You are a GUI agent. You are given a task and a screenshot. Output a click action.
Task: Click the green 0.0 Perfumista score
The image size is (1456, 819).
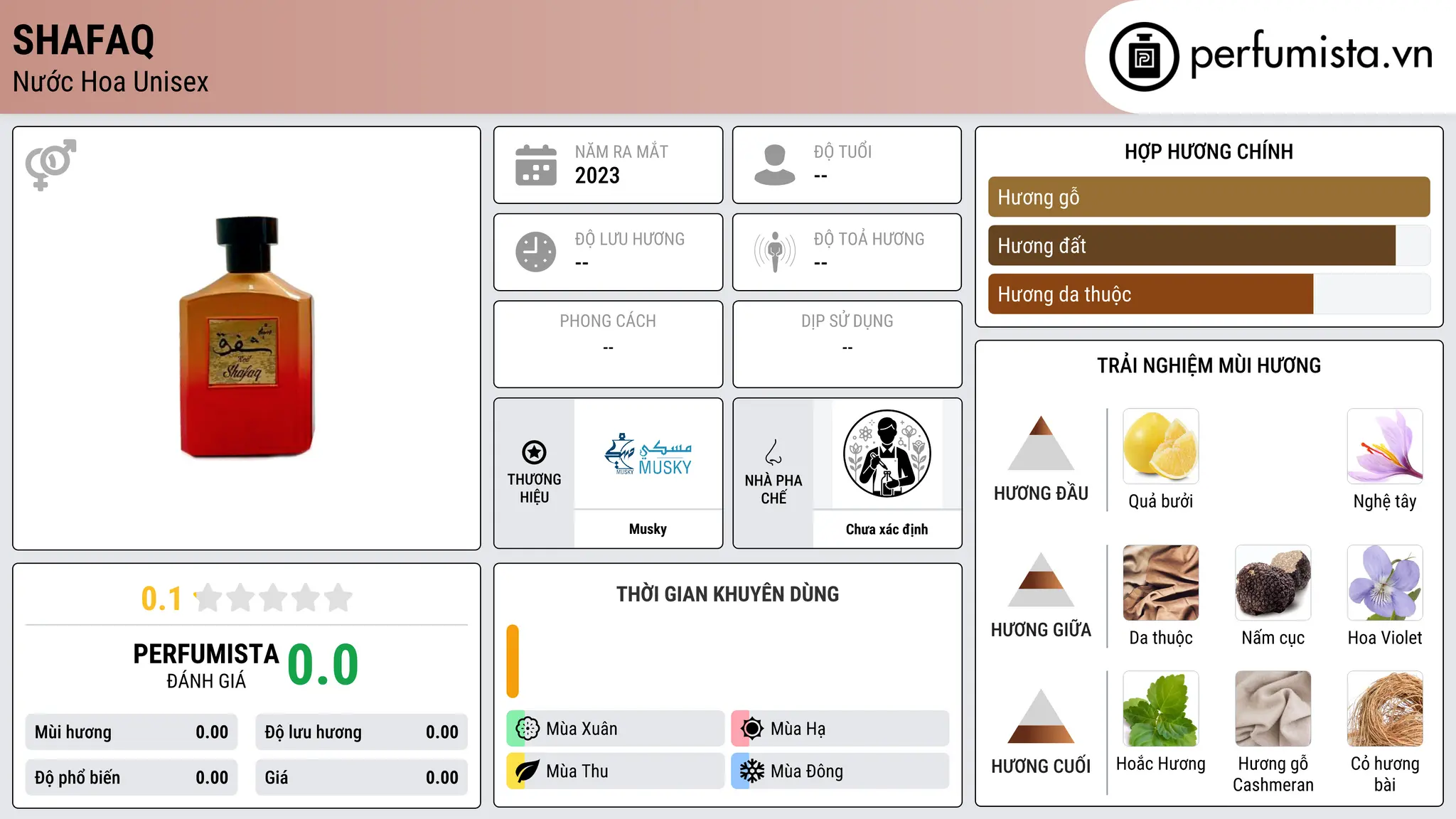(323, 665)
